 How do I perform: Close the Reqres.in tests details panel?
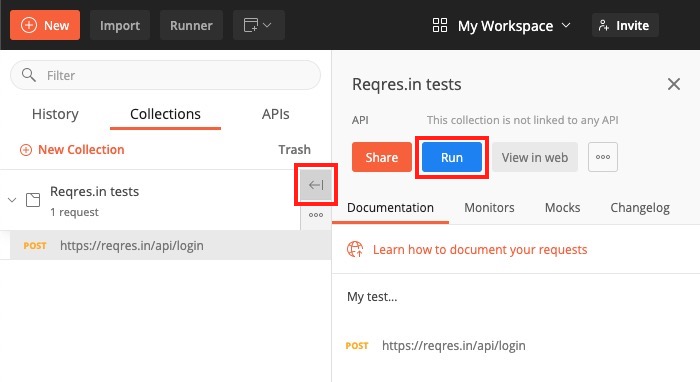(x=674, y=84)
